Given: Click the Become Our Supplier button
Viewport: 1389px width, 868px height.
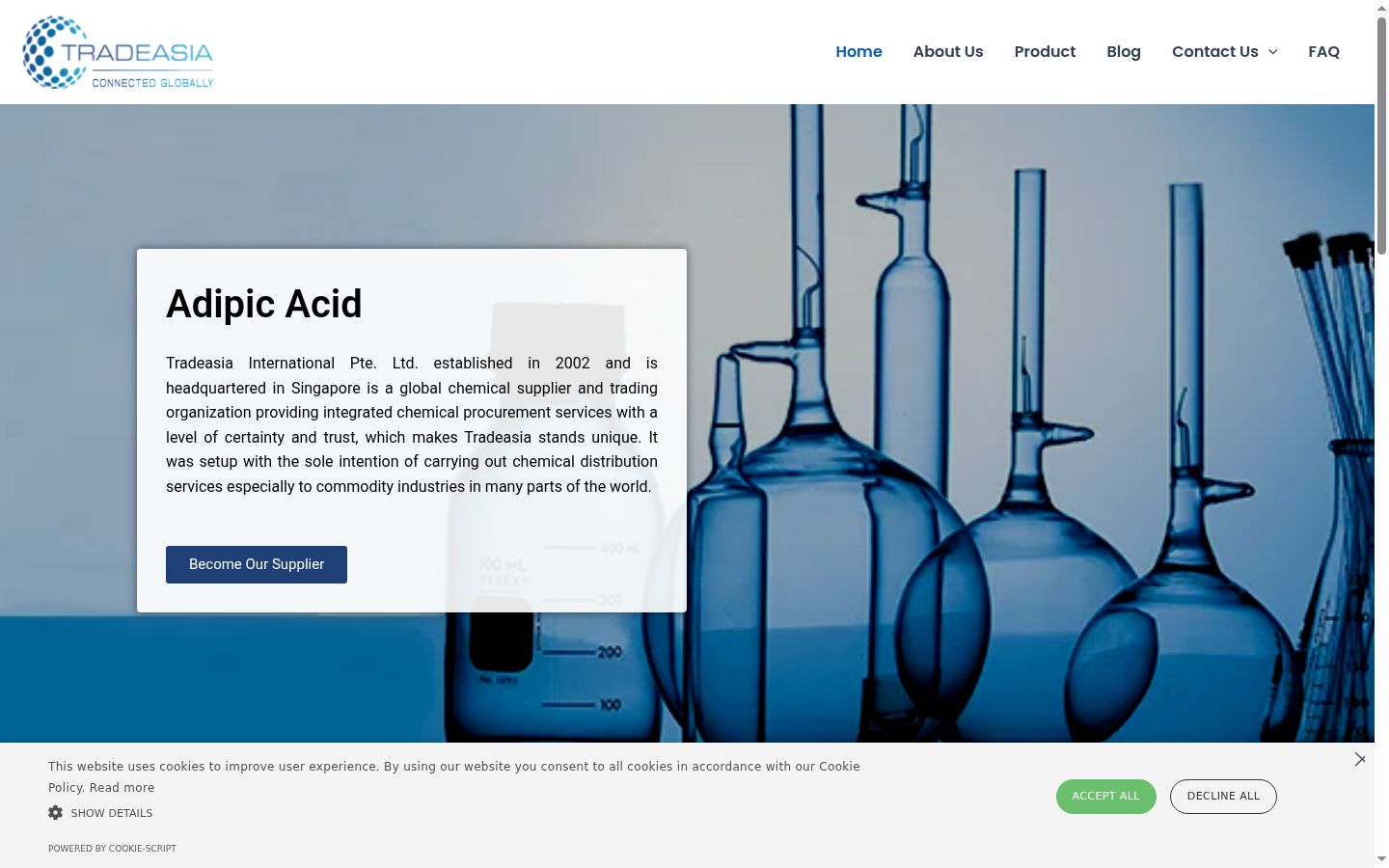Looking at the screenshot, I should 257,564.
